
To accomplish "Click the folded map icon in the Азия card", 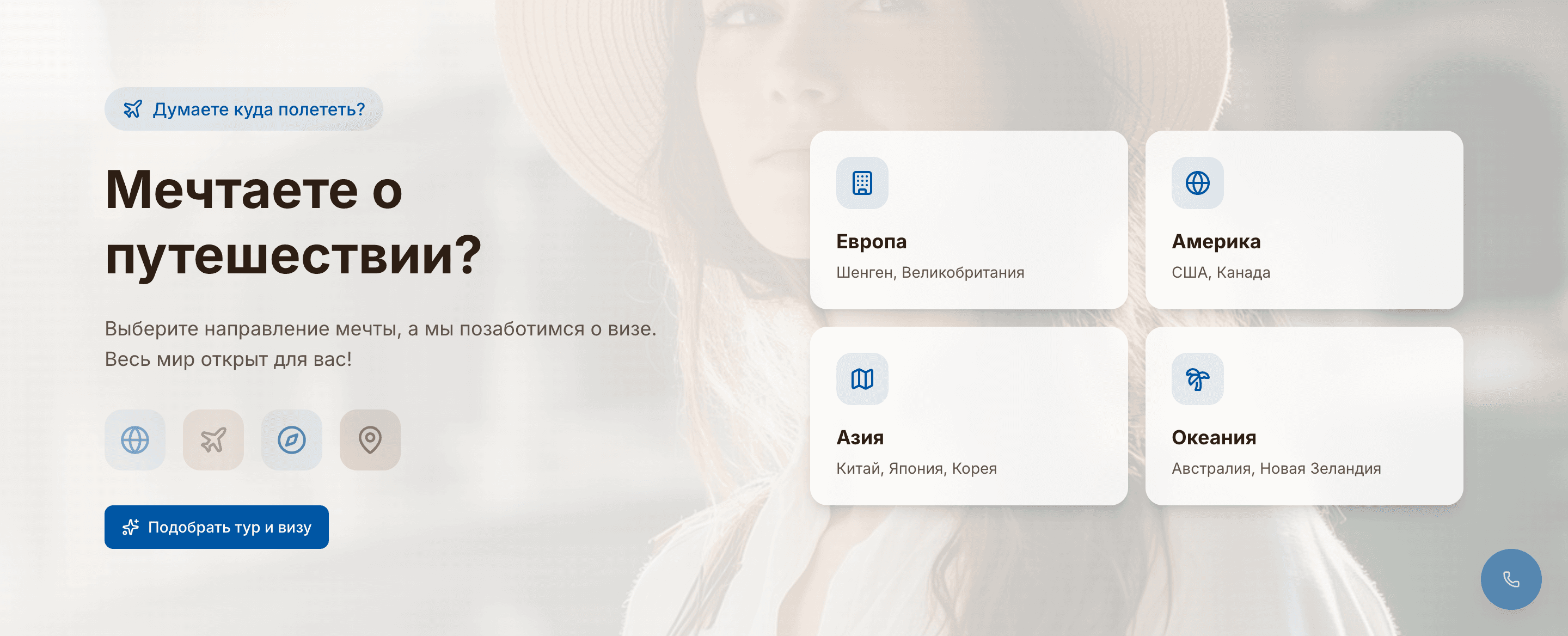I will coord(862,379).
